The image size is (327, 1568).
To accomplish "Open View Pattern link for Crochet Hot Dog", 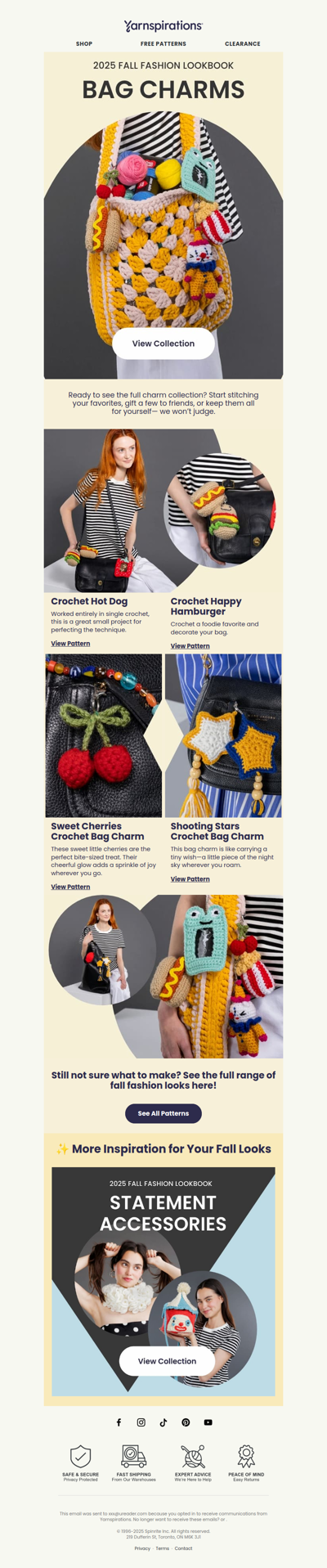I will click(x=70, y=644).
